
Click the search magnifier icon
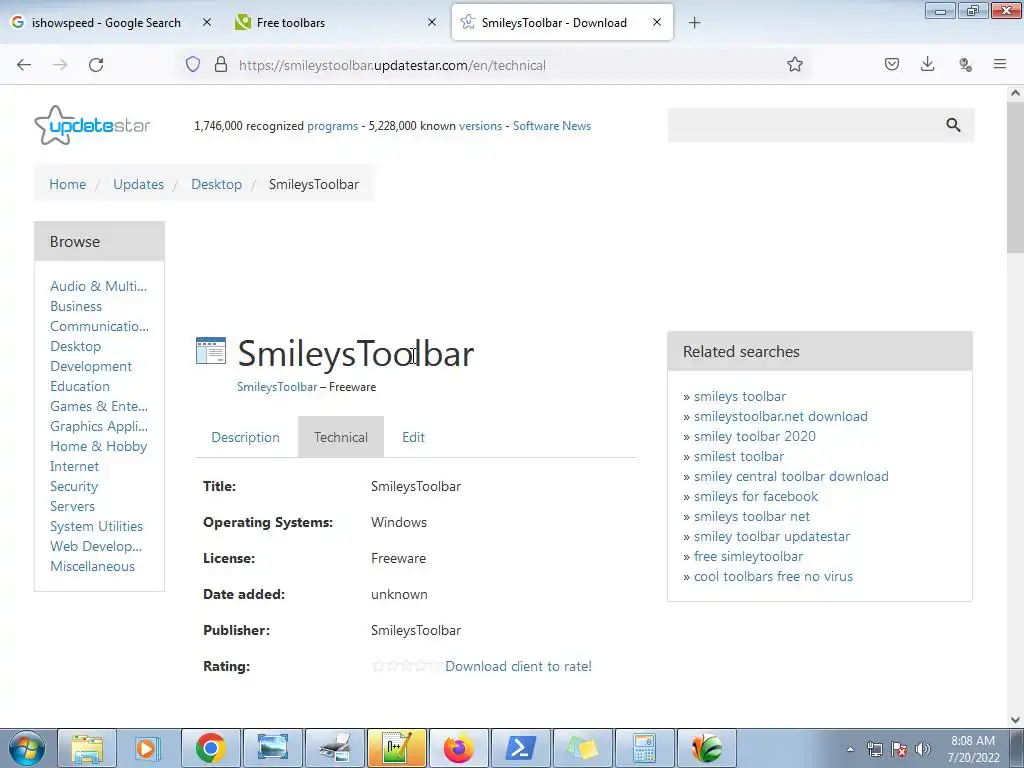point(953,125)
